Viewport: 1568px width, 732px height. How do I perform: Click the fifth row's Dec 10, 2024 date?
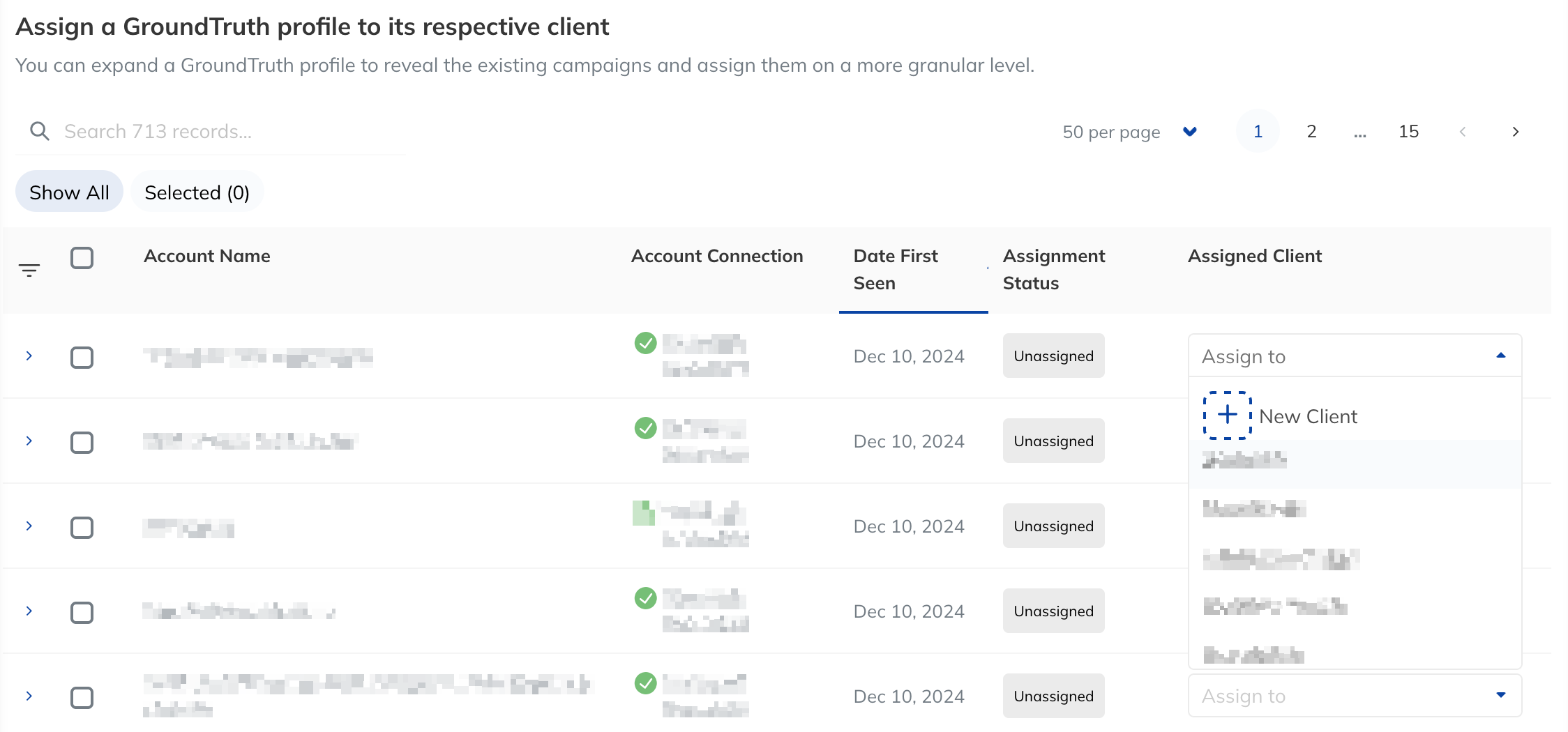[909, 696]
